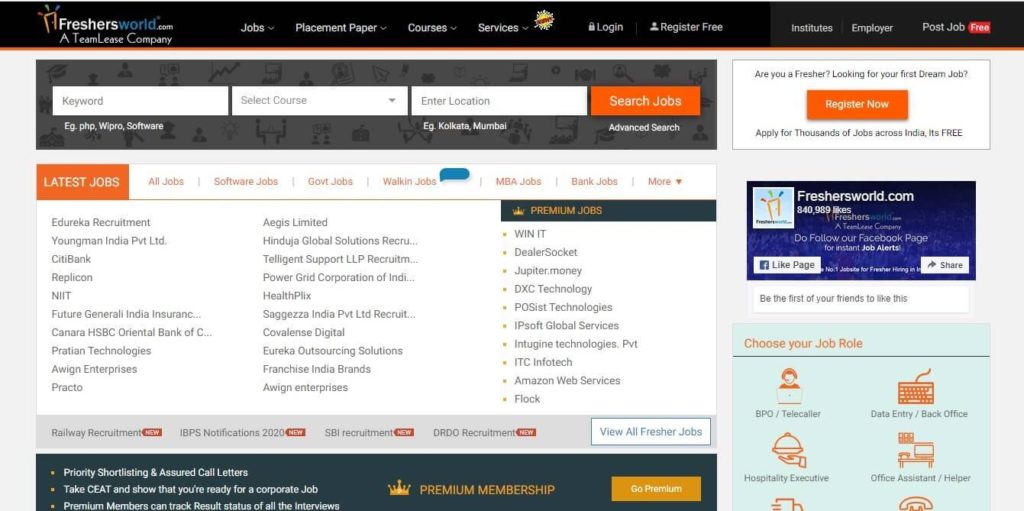Screen dimensions: 1024x511
Task: Focus the Enter Location field
Action: click(499, 101)
